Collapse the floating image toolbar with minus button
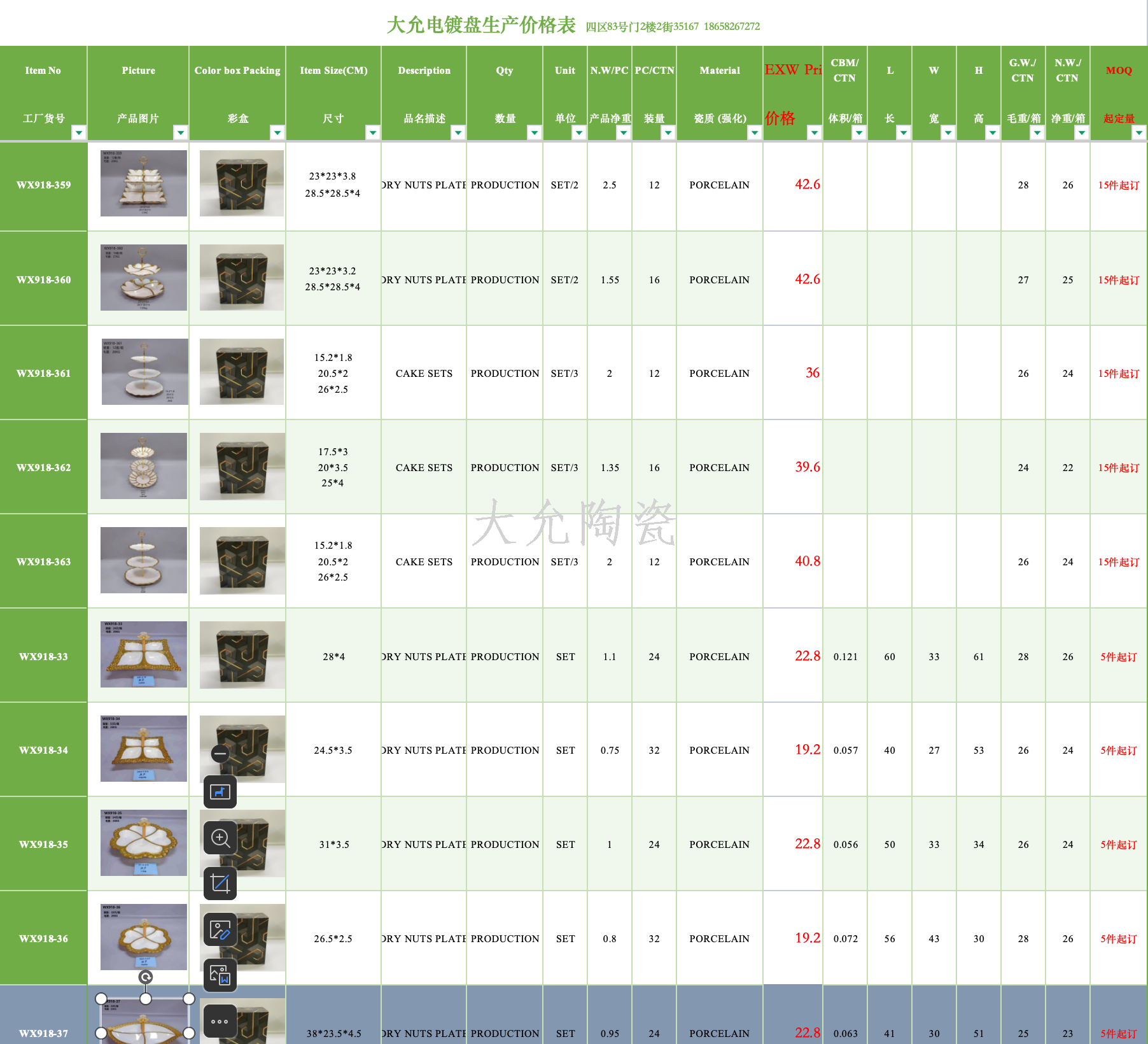The height and width of the screenshot is (1044, 1148). tap(220, 754)
